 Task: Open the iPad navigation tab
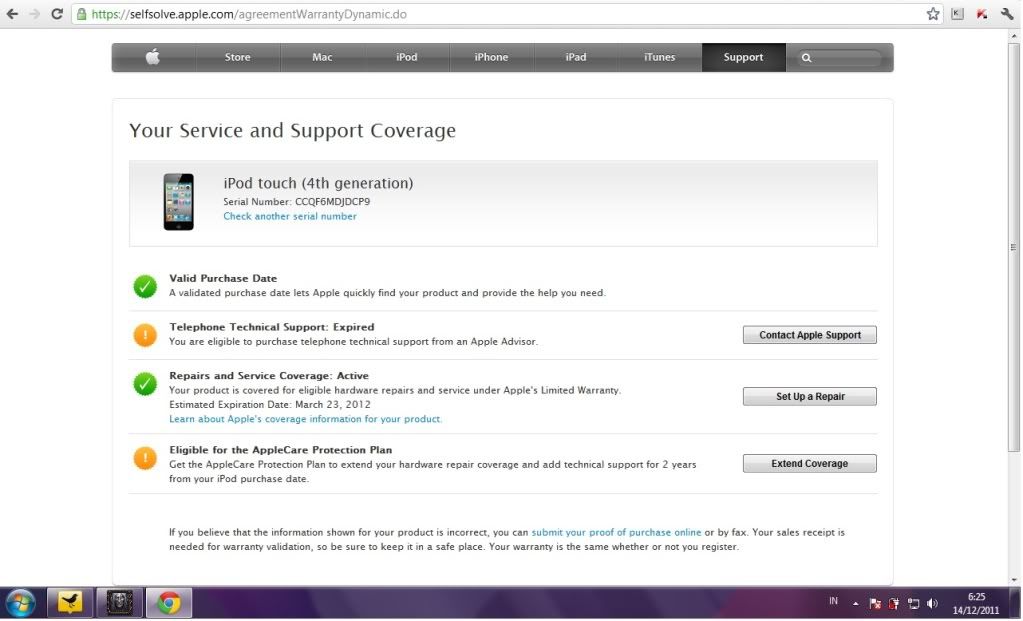[x=575, y=57]
